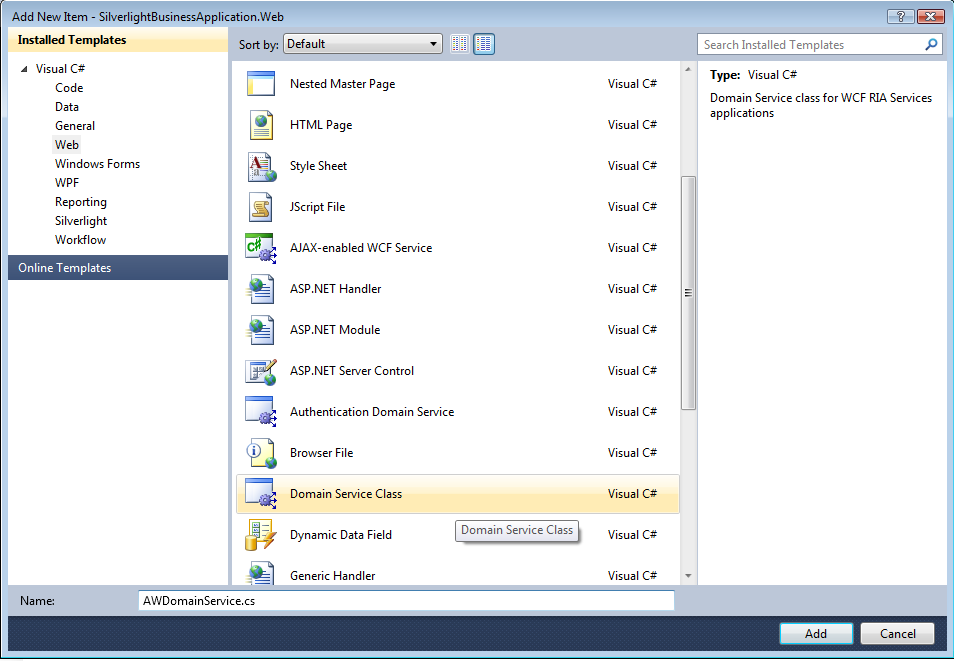Click the AJAX-enabled WCF Service label
The height and width of the screenshot is (661, 954).
[x=361, y=248]
